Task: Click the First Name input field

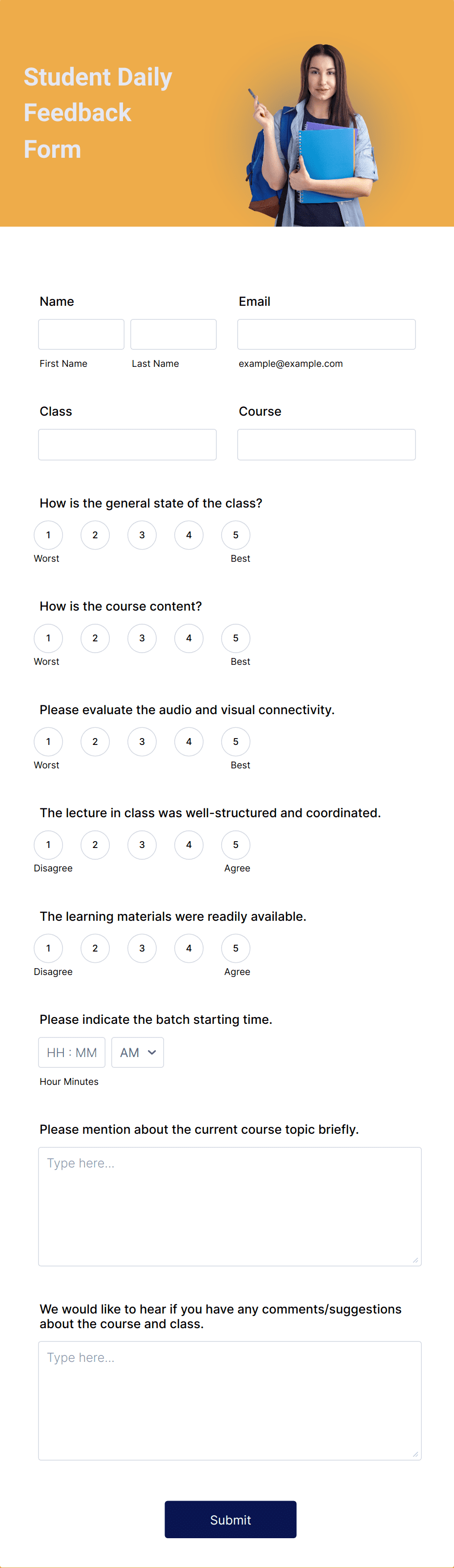Action: [x=81, y=334]
